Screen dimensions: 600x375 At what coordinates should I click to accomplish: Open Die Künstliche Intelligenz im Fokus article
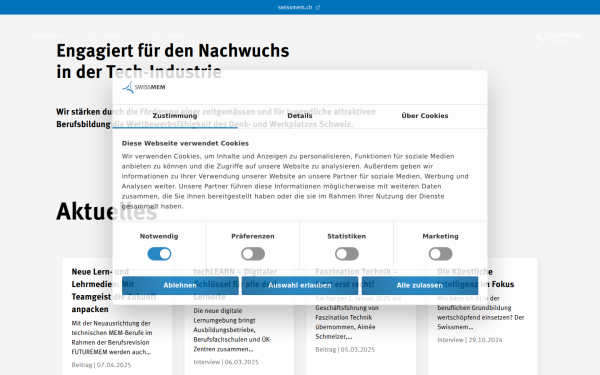point(483,316)
